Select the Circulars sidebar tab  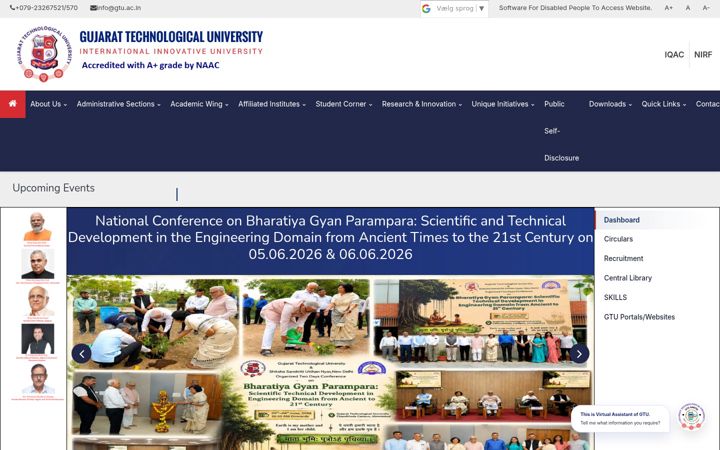[x=618, y=239]
